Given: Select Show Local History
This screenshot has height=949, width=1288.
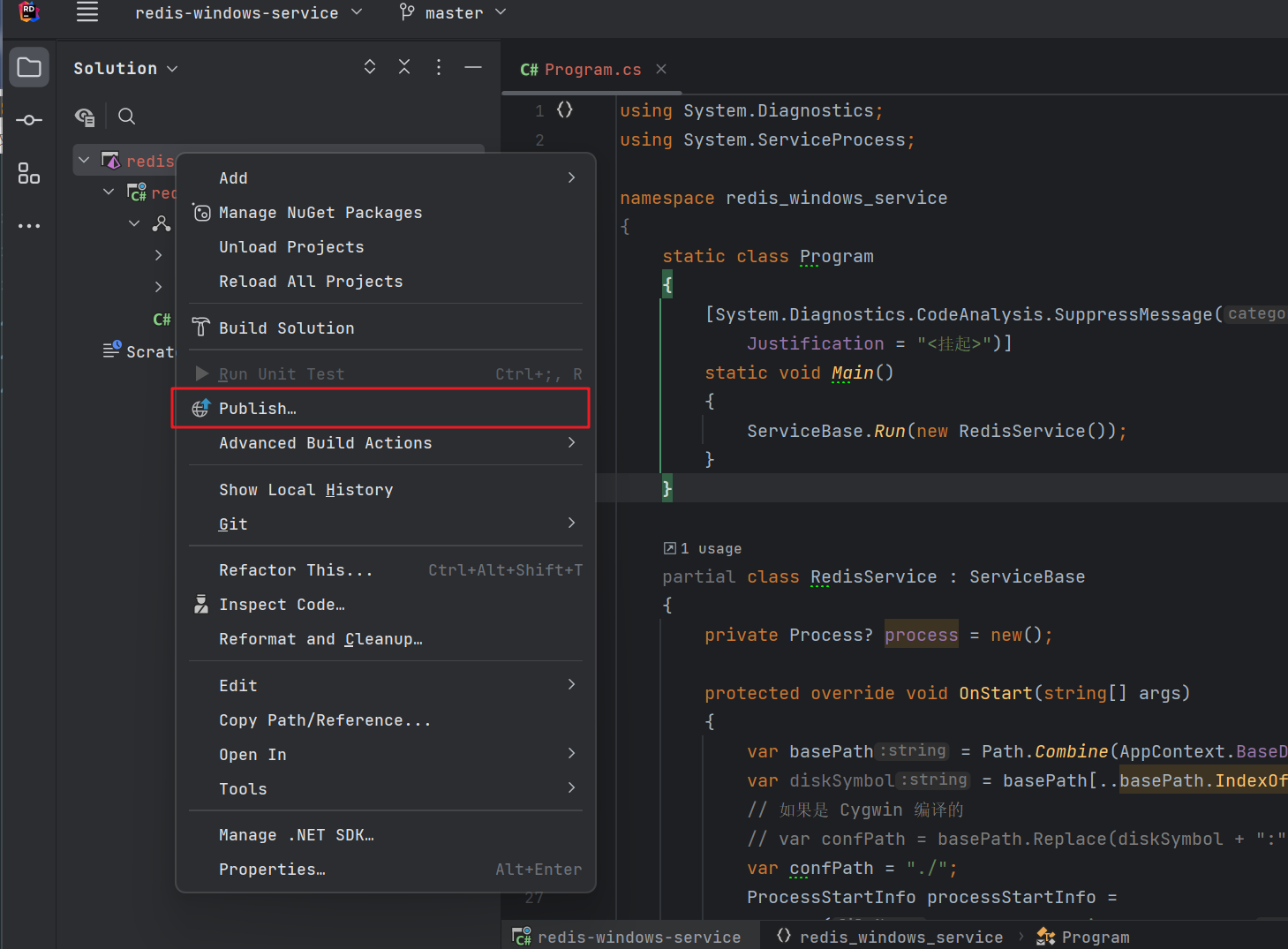Looking at the screenshot, I should [386, 489].
